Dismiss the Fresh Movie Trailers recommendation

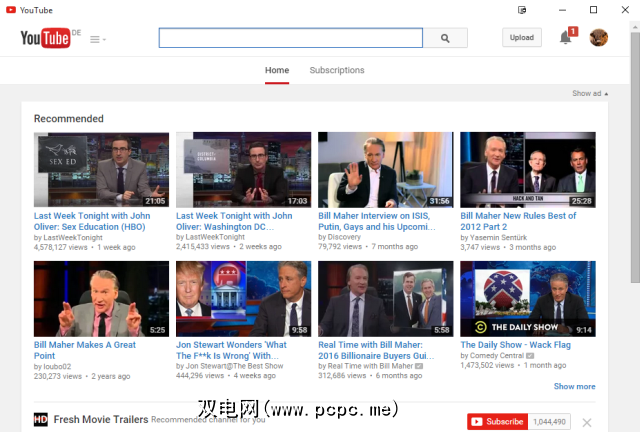587,422
